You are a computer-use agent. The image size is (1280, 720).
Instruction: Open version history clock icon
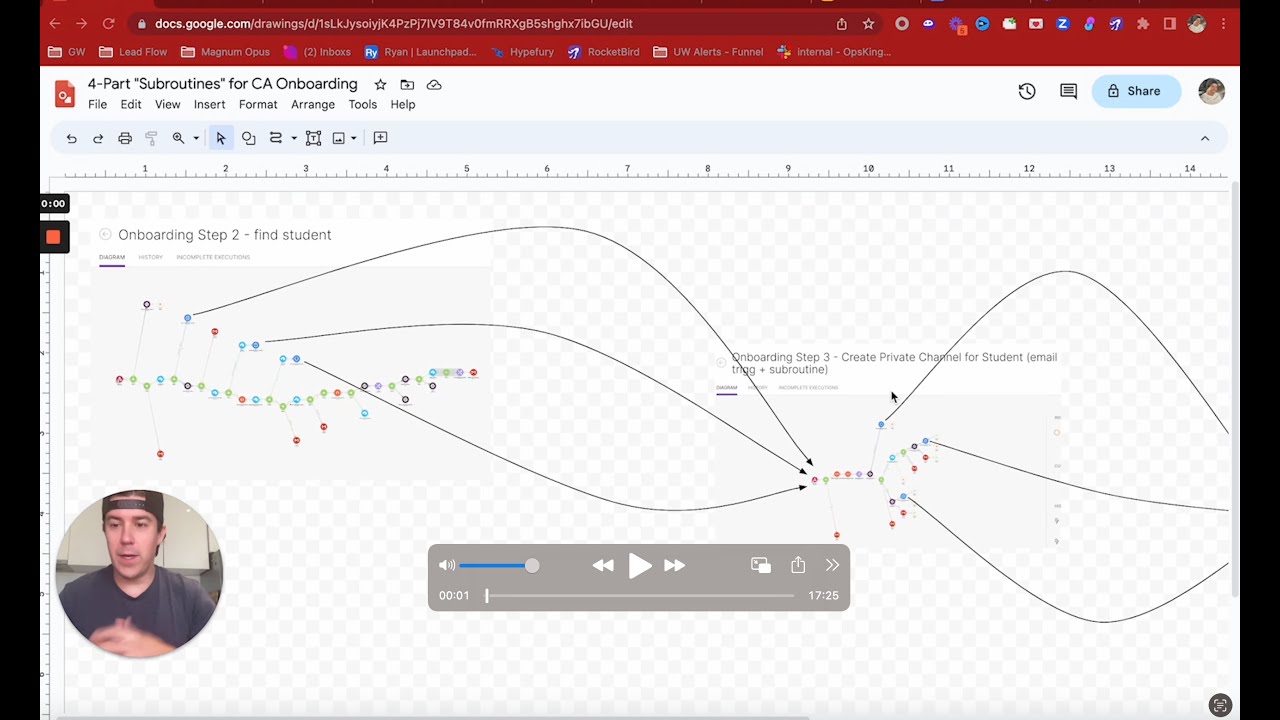(x=1027, y=91)
